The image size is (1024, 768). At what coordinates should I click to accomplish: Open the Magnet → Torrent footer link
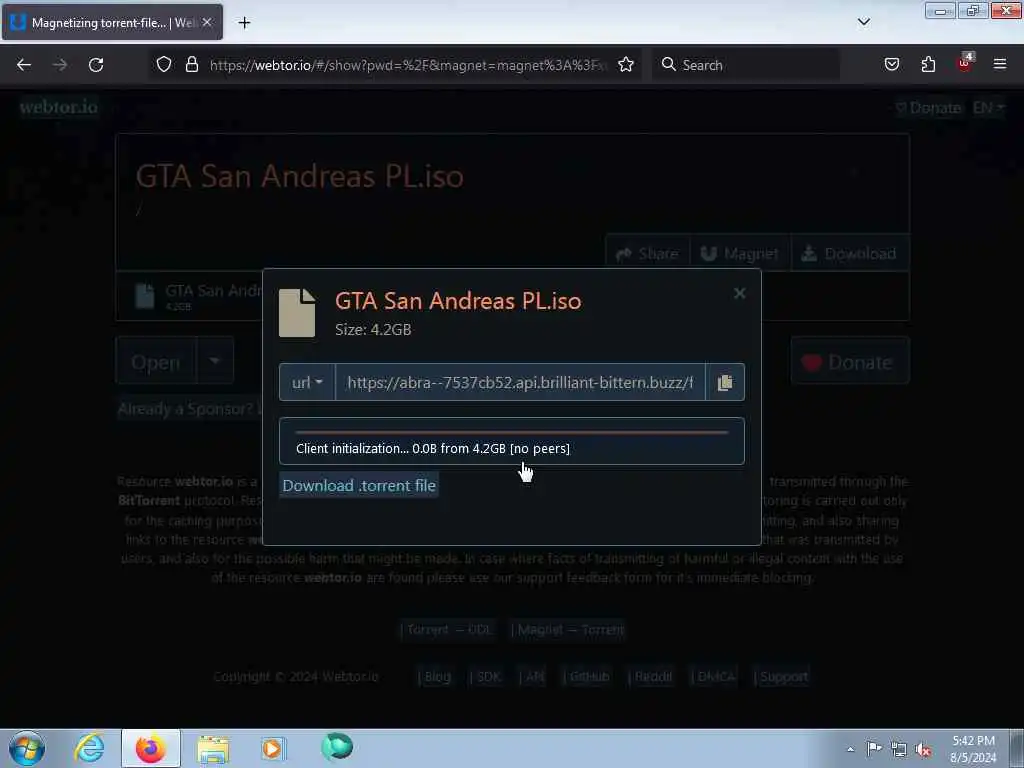pyautogui.click(x=568, y=630)
